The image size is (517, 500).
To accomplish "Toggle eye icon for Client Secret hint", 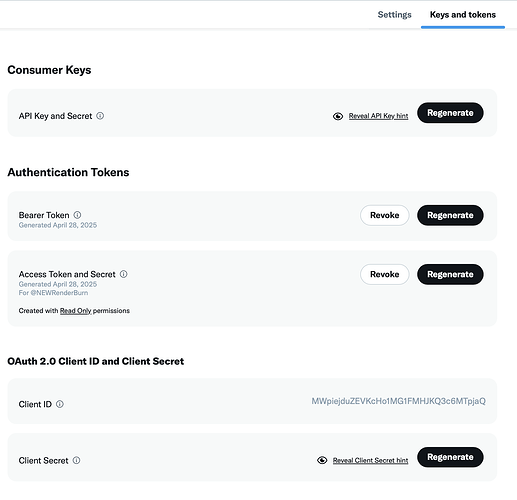I will pos(322,460).
